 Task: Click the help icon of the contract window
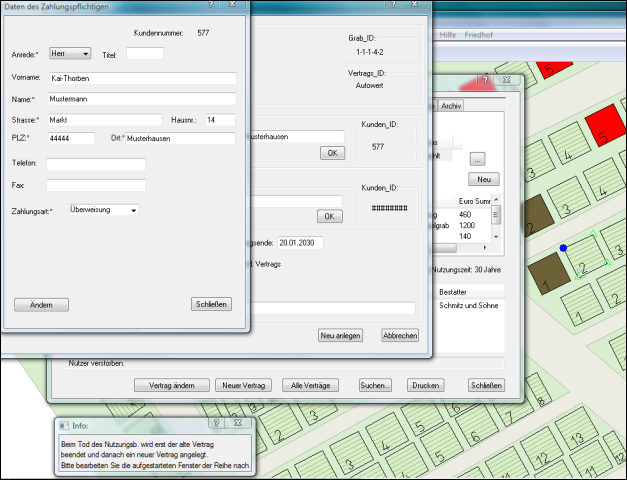pos(393,4)
